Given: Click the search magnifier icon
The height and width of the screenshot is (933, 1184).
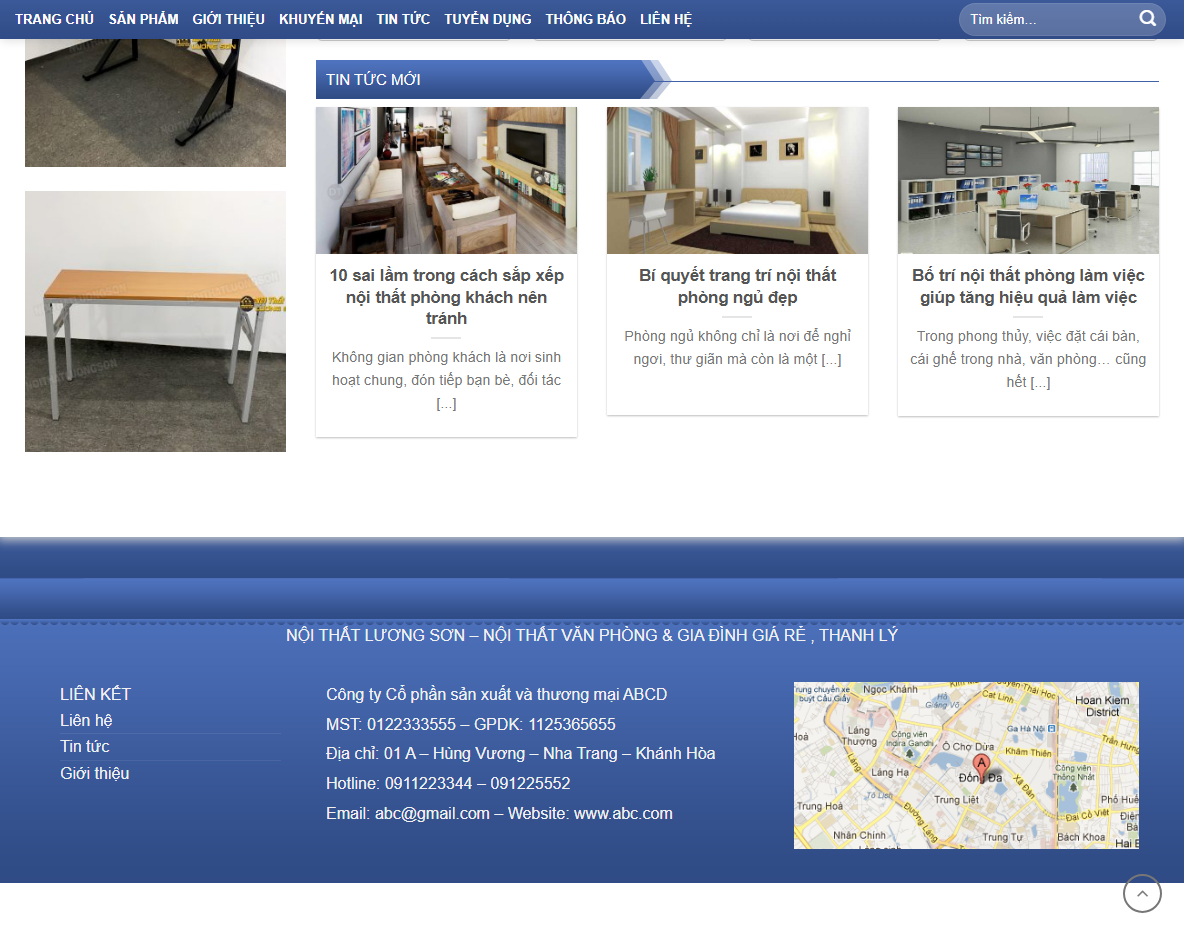Looking at the screenshot, I should coord(1146,18).
